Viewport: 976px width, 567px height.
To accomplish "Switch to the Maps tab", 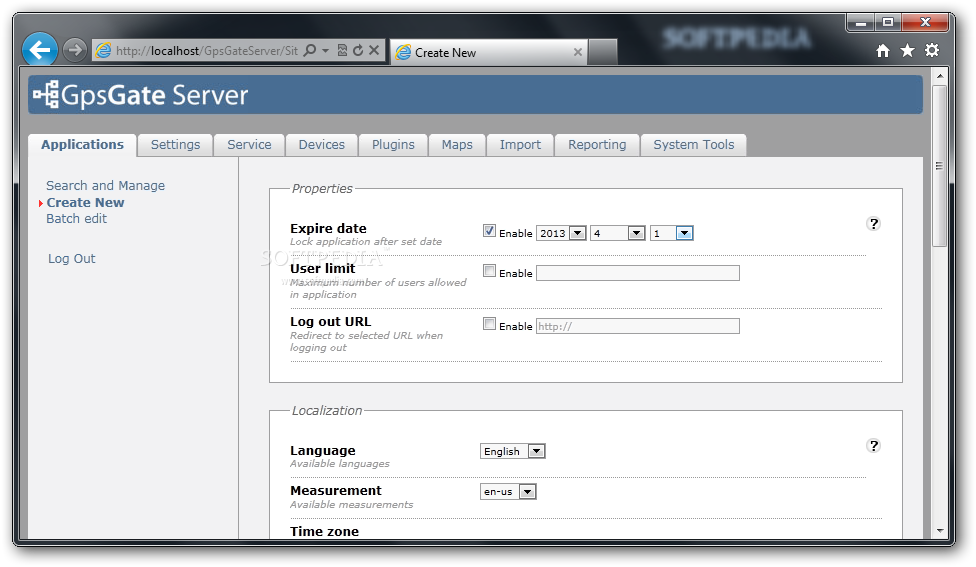I will [457, 144].
